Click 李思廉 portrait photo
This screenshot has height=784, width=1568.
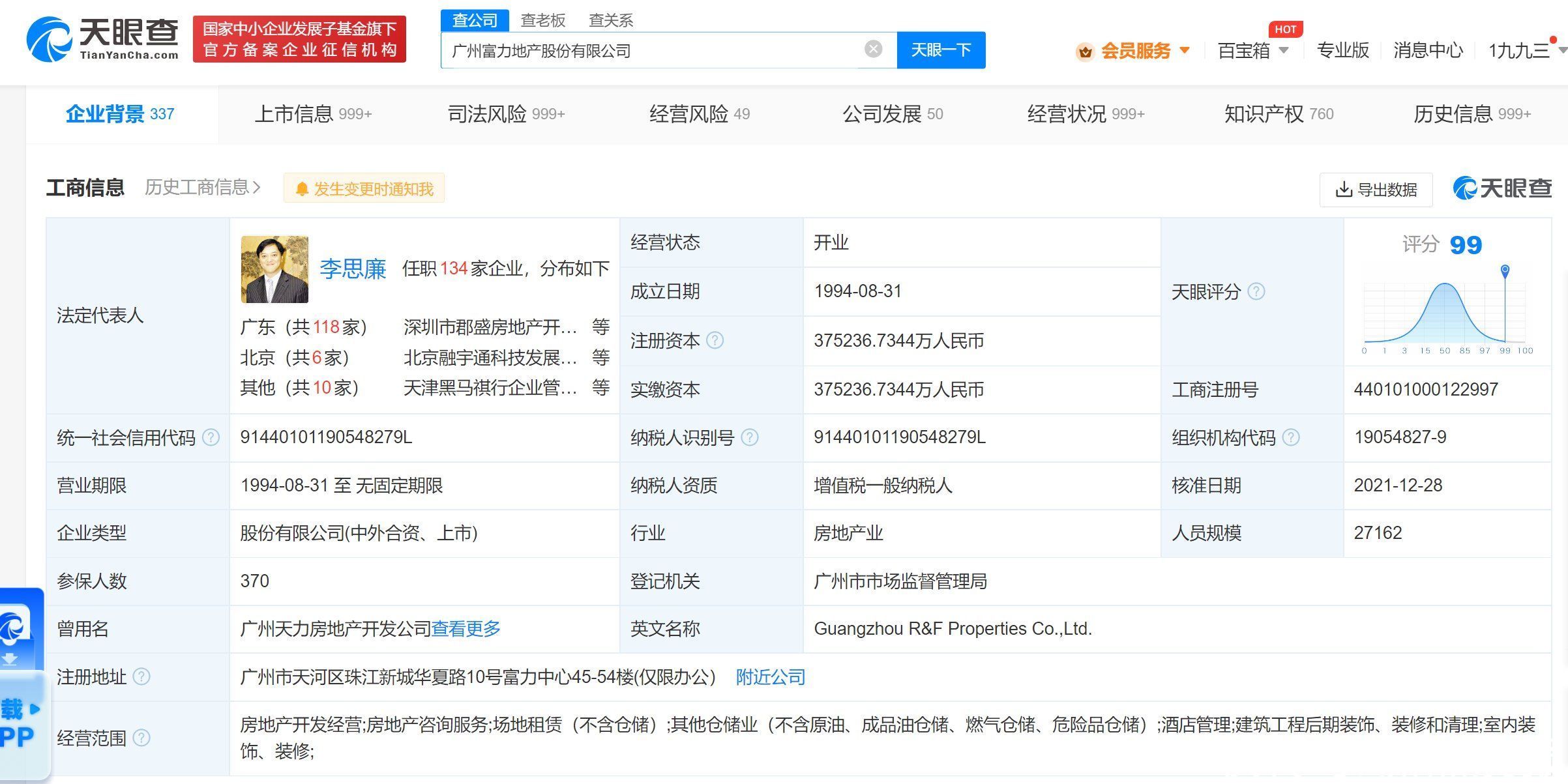coord(274,269)
